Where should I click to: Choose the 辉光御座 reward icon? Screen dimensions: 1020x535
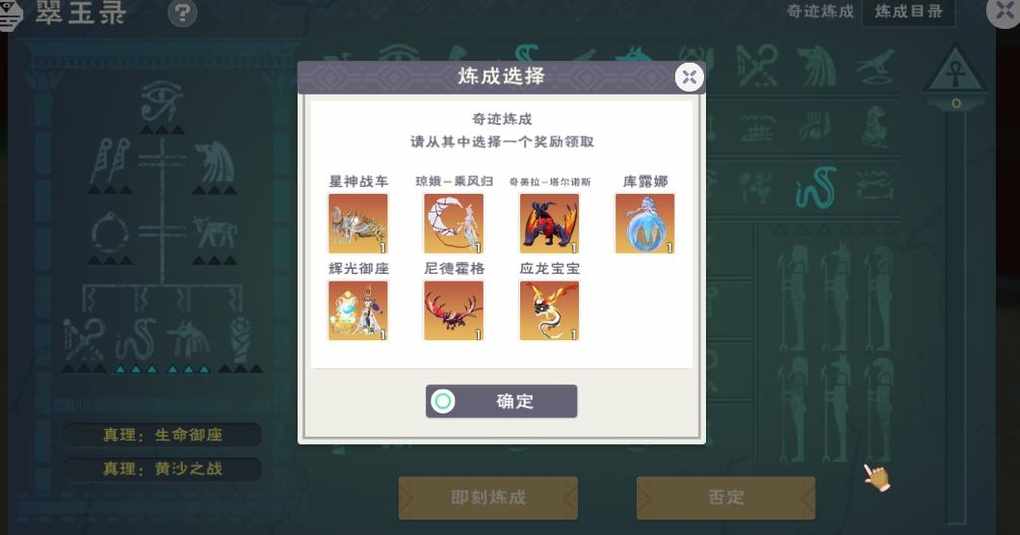click(x=358, y=310)
